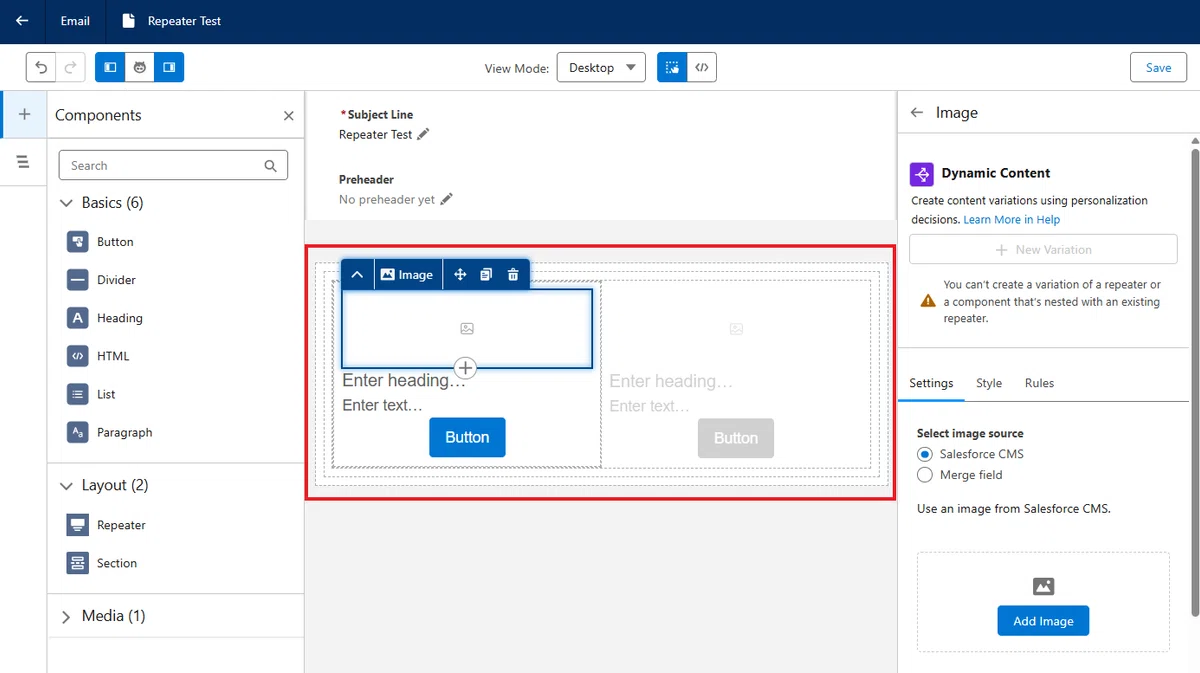
Task: Select the Merge field radio option
Action: point(924,475)
